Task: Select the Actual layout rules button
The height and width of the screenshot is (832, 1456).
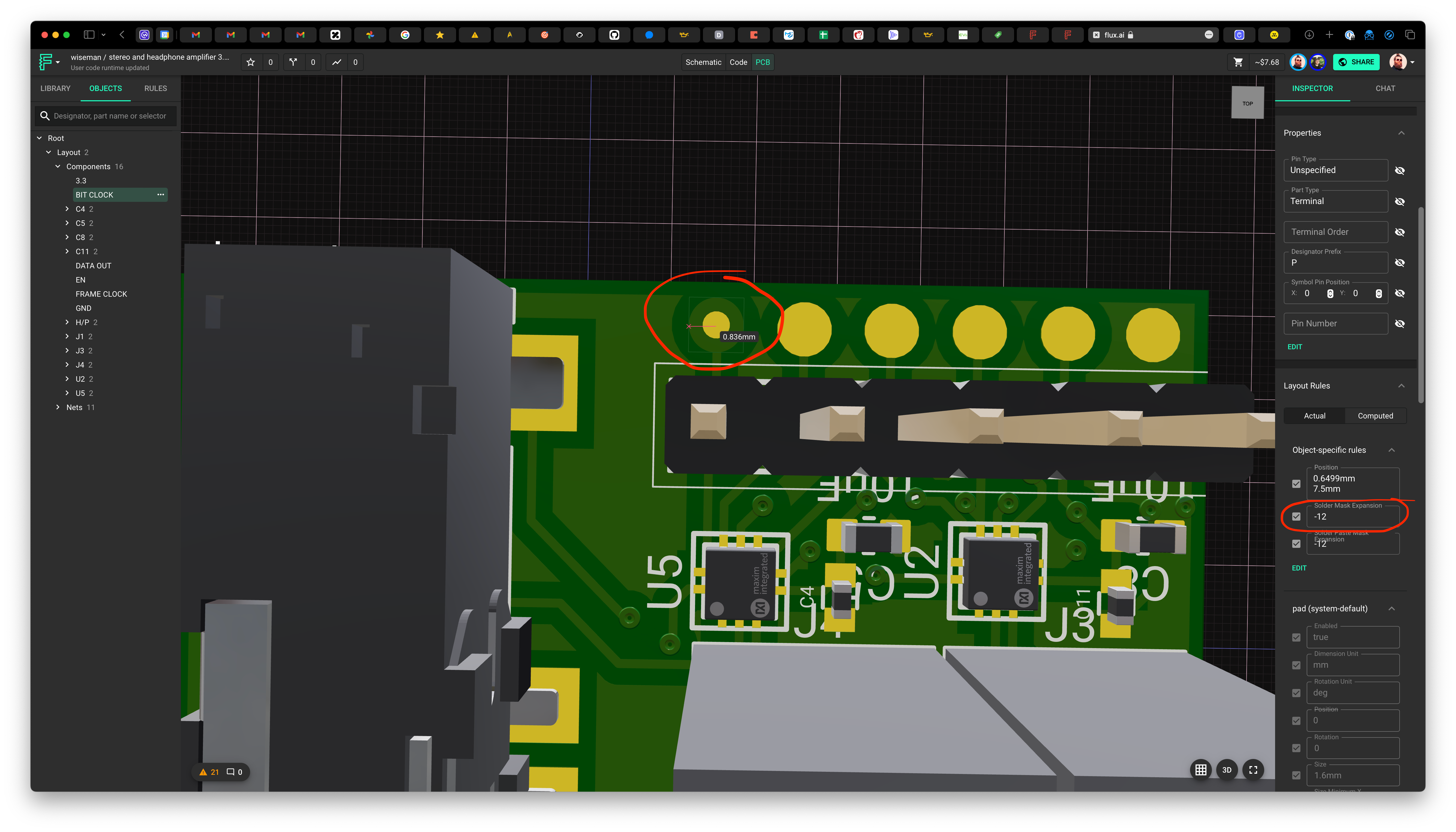Action: click(1314, 416)
